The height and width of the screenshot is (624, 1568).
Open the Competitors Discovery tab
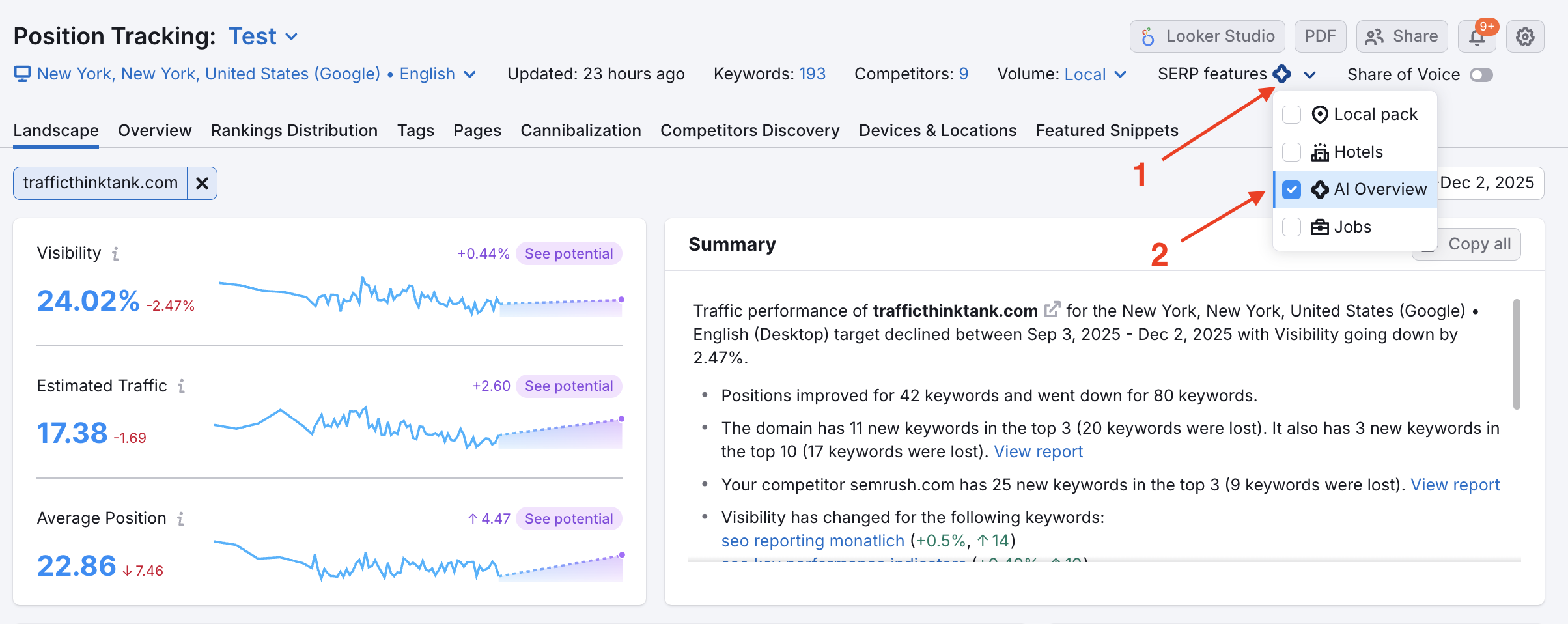(x=750, y=130)
